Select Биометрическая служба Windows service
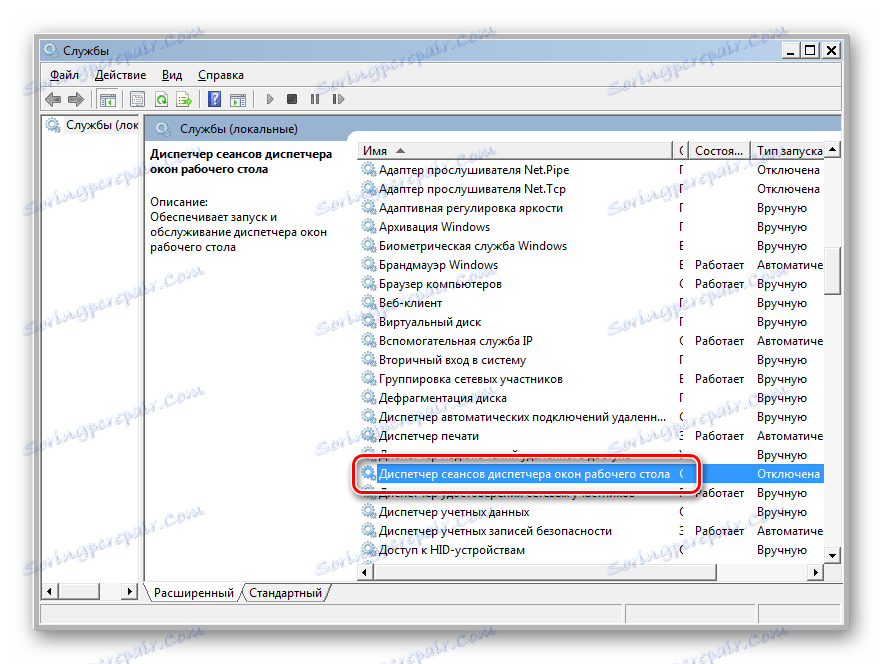 472,246
